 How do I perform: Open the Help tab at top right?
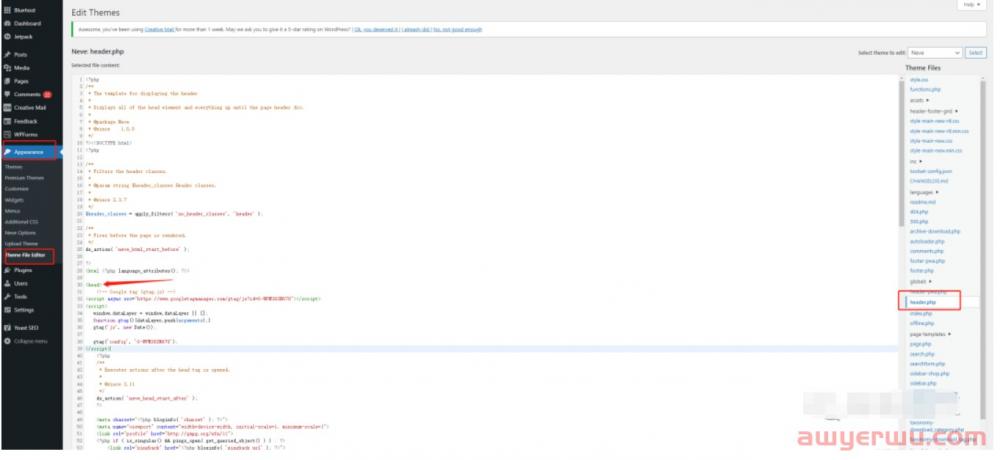[x=969, y=5]
